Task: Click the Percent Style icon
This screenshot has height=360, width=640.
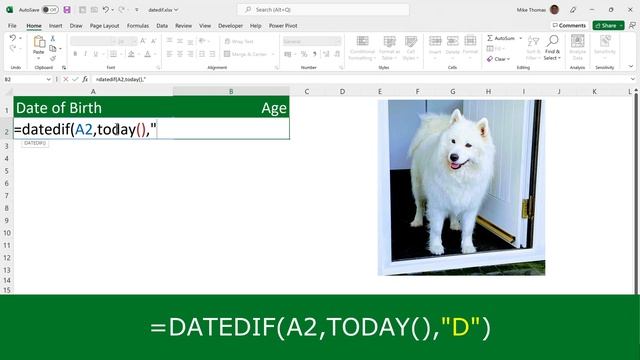Action: click(304, 54)
